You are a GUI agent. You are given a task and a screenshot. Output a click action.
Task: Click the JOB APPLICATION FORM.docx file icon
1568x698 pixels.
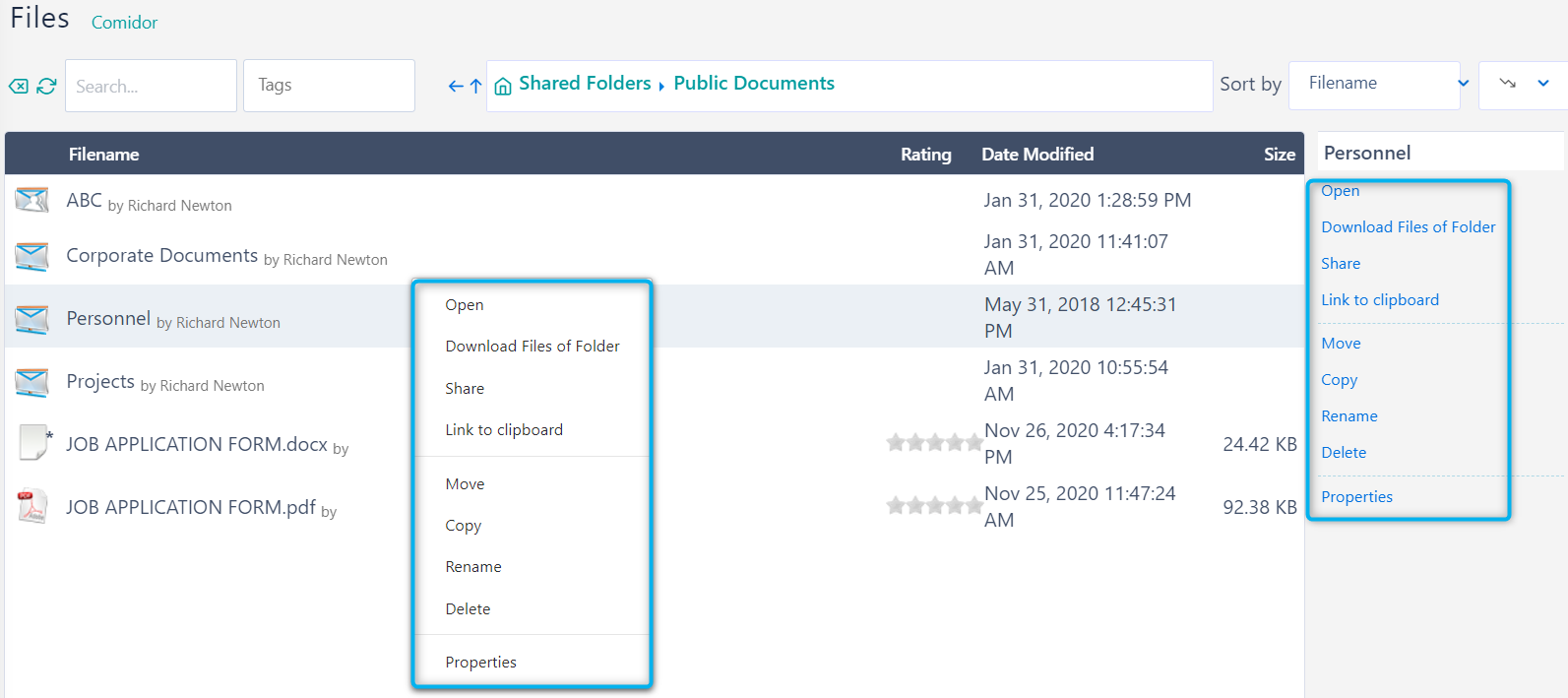[x=34, y=443]
